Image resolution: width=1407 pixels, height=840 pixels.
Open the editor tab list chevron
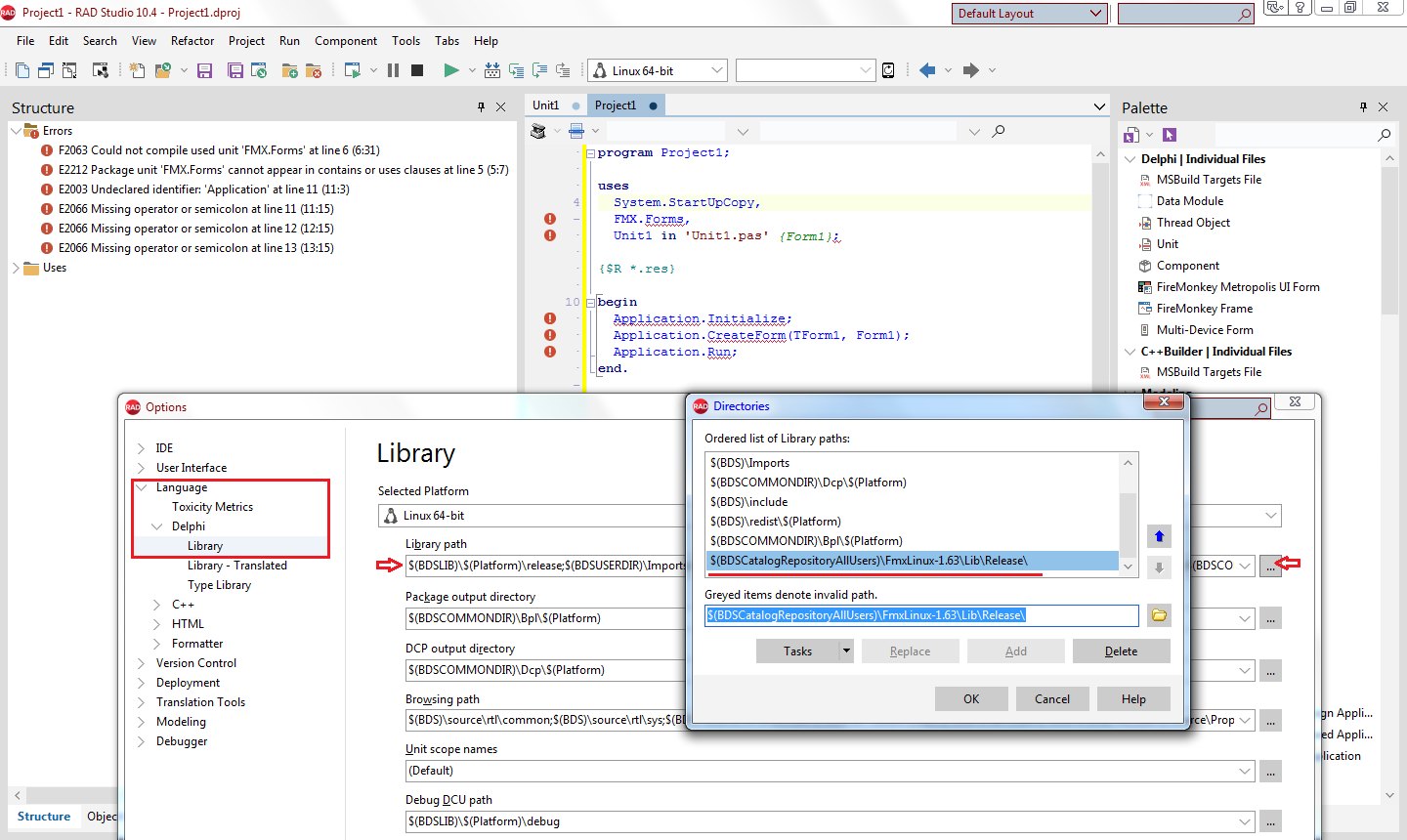1099,106
